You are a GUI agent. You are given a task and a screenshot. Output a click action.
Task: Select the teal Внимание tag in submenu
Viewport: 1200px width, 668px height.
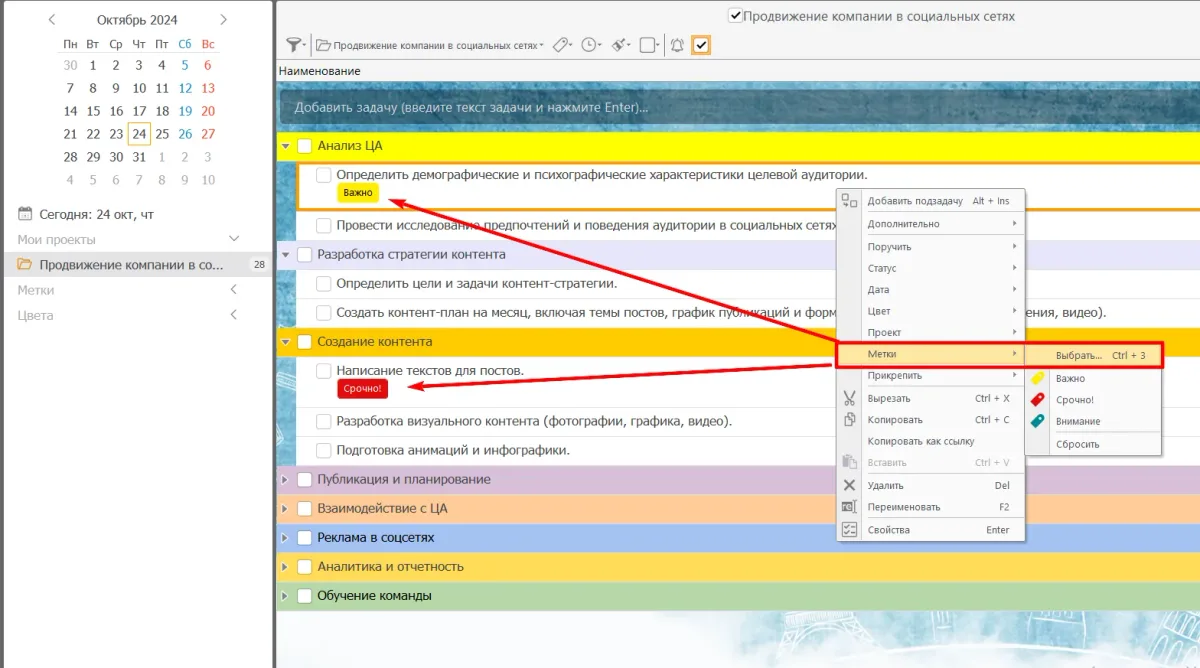tap(1077, 421)
